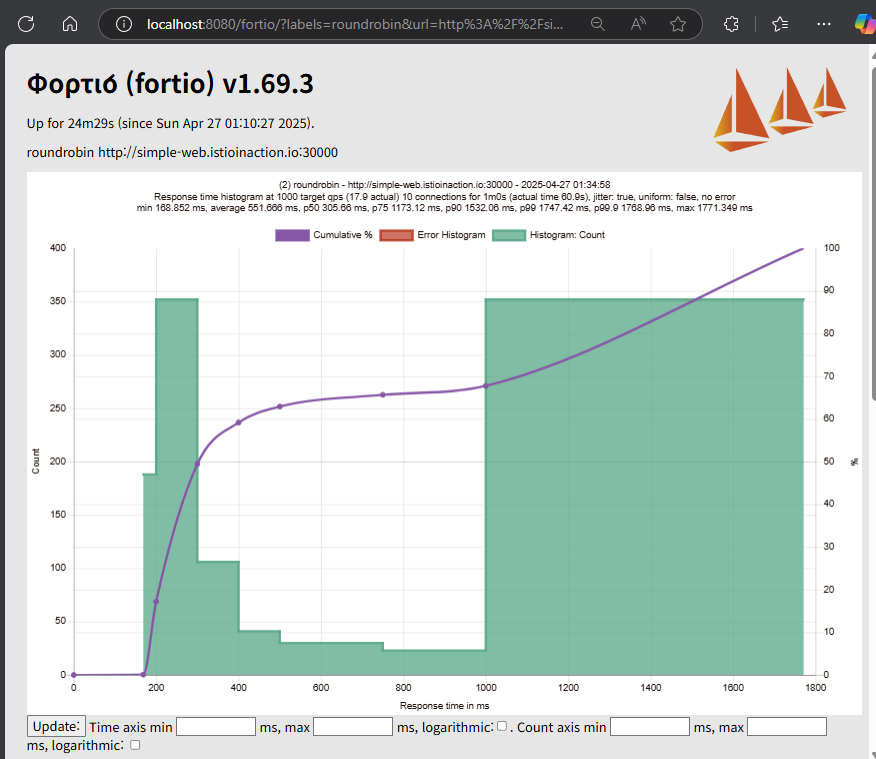Toggle time axis logarithmic checkbox
Image resolution: width=876 pixels, height=759 pixels.
tap(502, 726)
